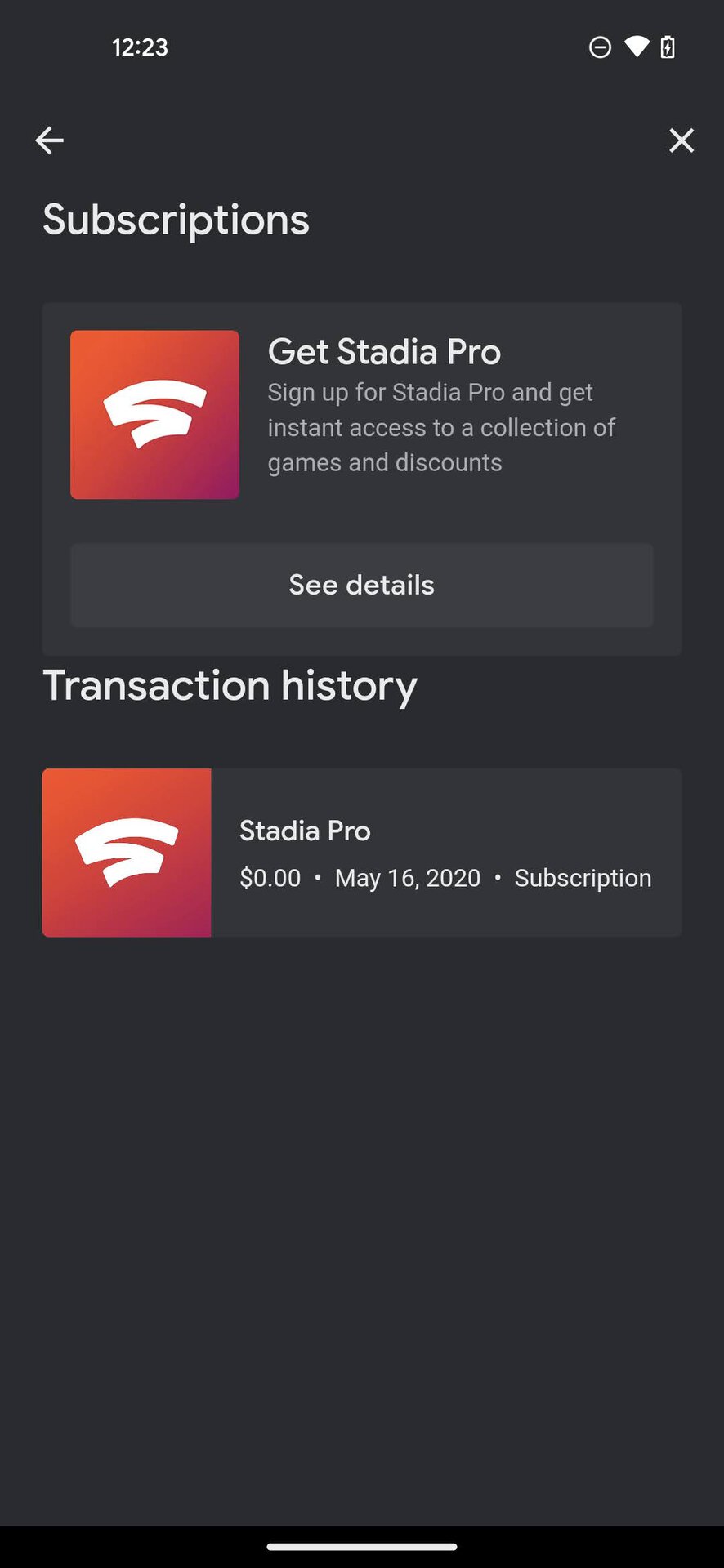Tap the home gesture bar at bottom
The width and height of the screenshot is (724, 1568).
pyautogui.click(x=362, y=1546)
